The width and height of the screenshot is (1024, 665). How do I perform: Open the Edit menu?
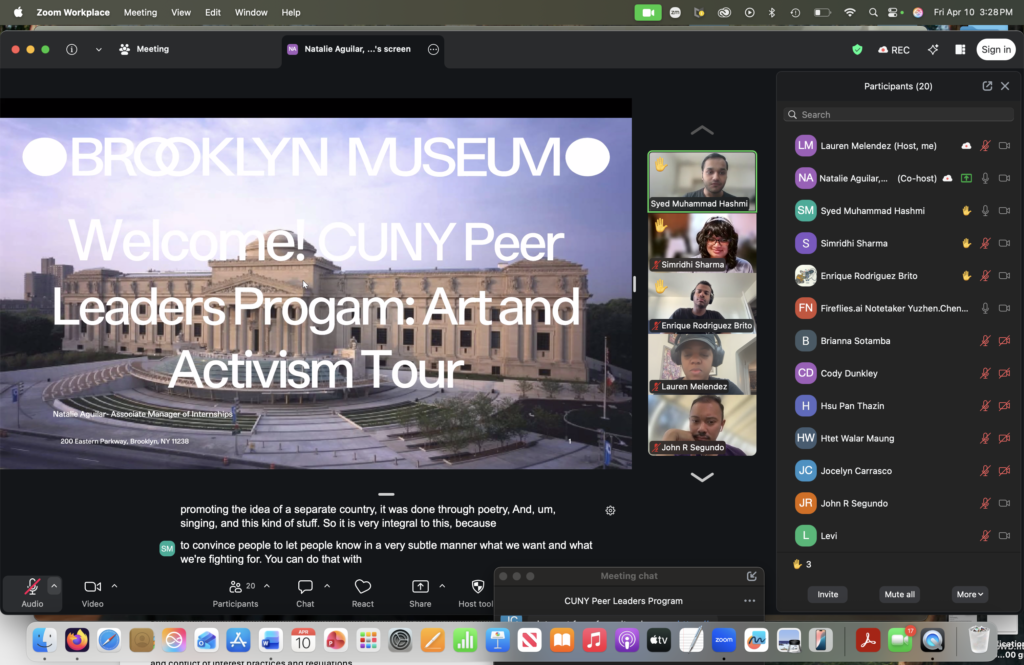[x=213, y=12]
